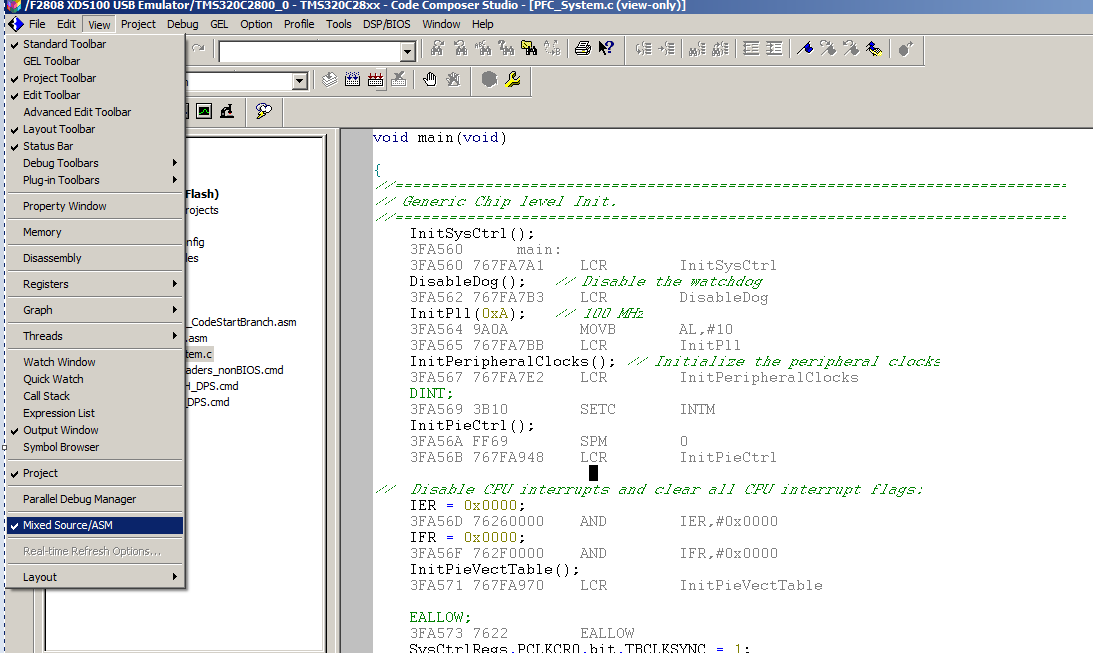Image resolution: width=1093 pixels, height=653 pixels.
Task: Uncheck Mixed Source/ASM in the View menu
Action: (68, 525)
